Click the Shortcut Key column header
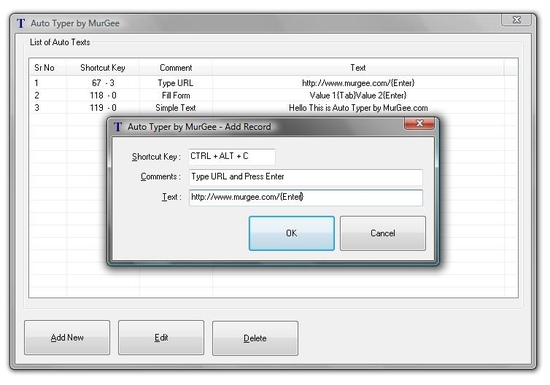550x385 pixels. tap(102, 68)
